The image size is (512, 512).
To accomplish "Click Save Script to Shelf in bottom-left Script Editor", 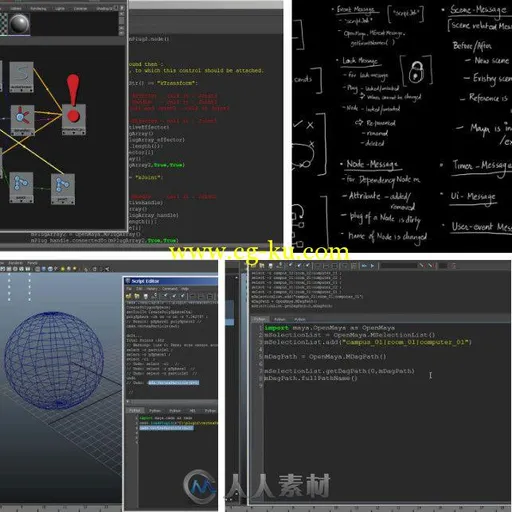I will [154, 296].
